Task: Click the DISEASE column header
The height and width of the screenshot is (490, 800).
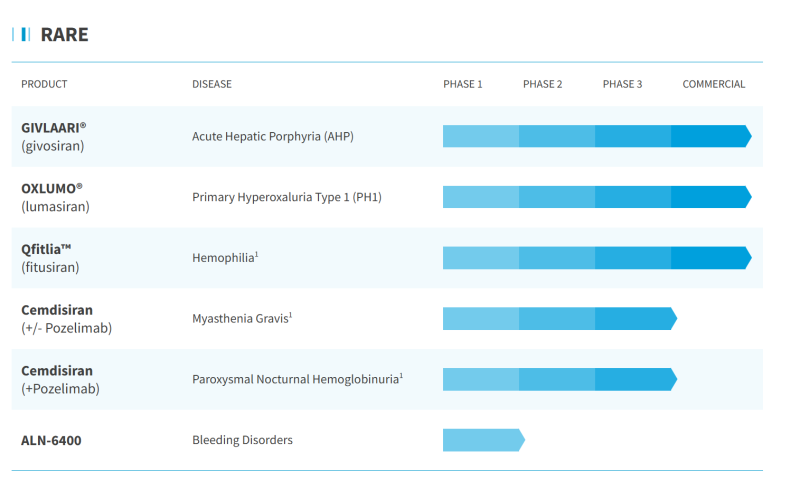Action: coord(211,84)
